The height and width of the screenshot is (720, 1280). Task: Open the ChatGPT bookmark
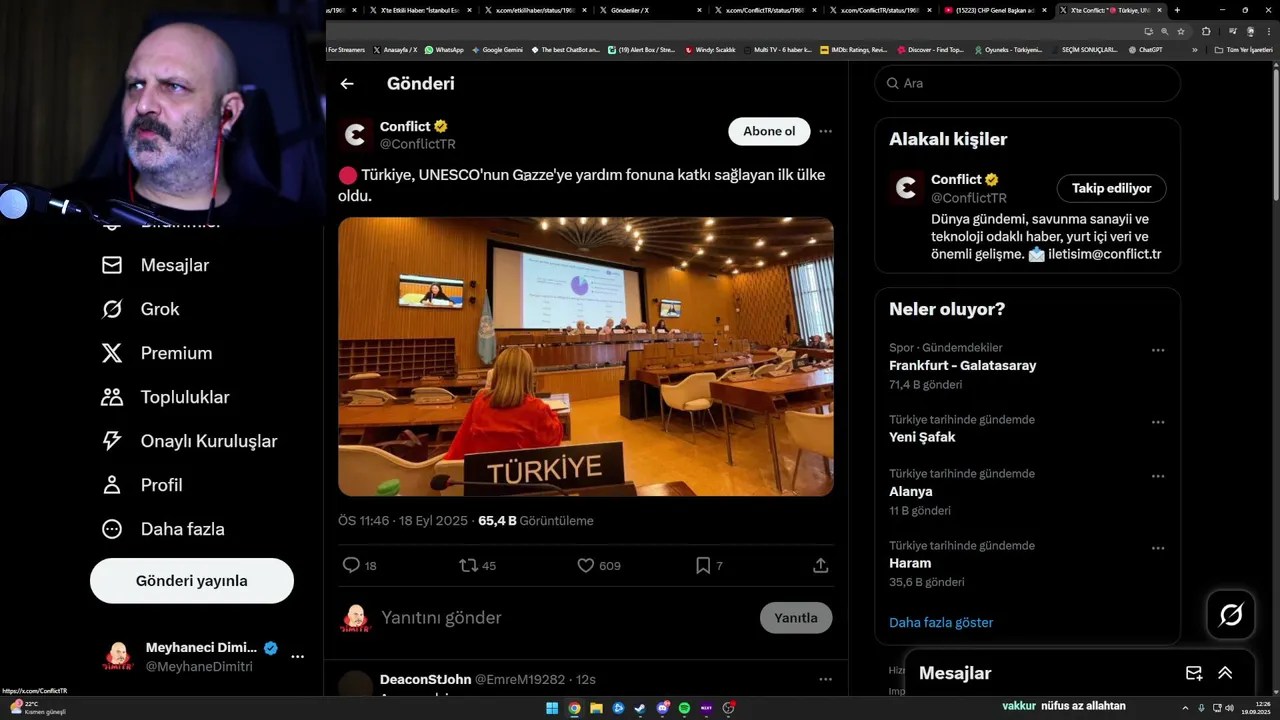(1145, 49)
